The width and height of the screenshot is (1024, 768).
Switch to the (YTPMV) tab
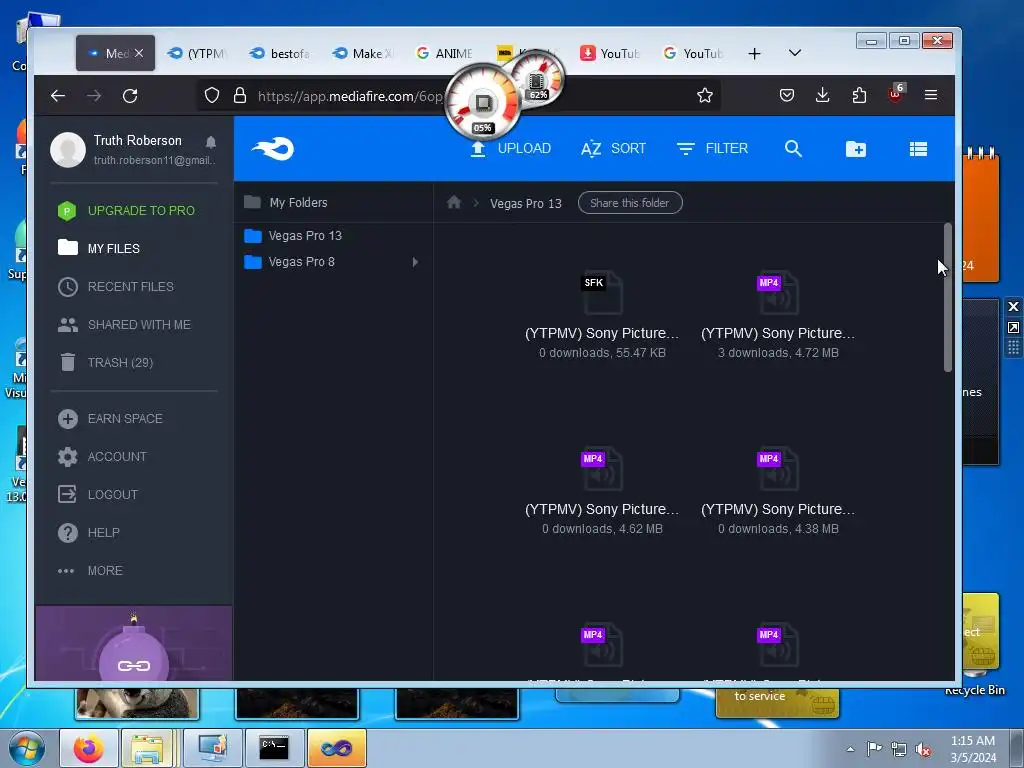tap(197, 54)
